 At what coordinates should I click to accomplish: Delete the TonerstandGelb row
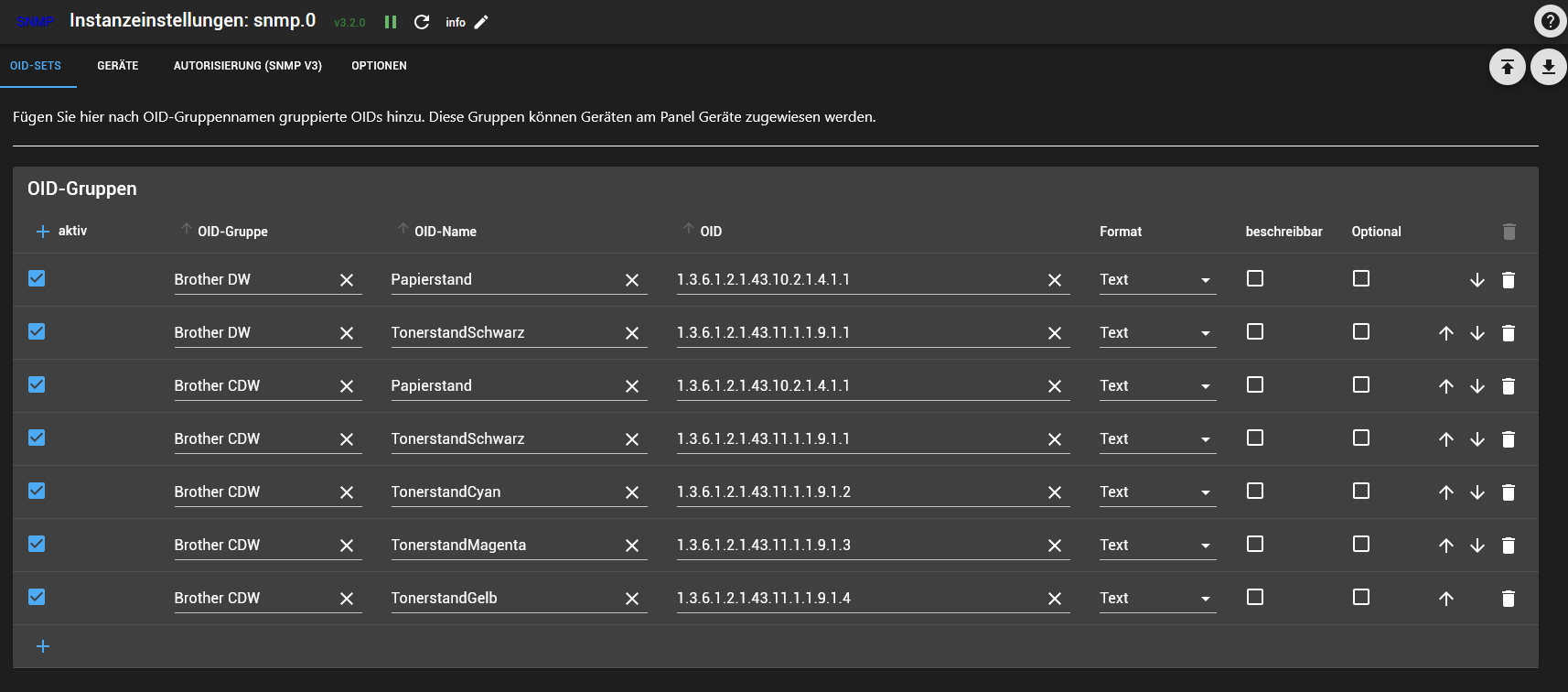click(x=1508, y=599)
